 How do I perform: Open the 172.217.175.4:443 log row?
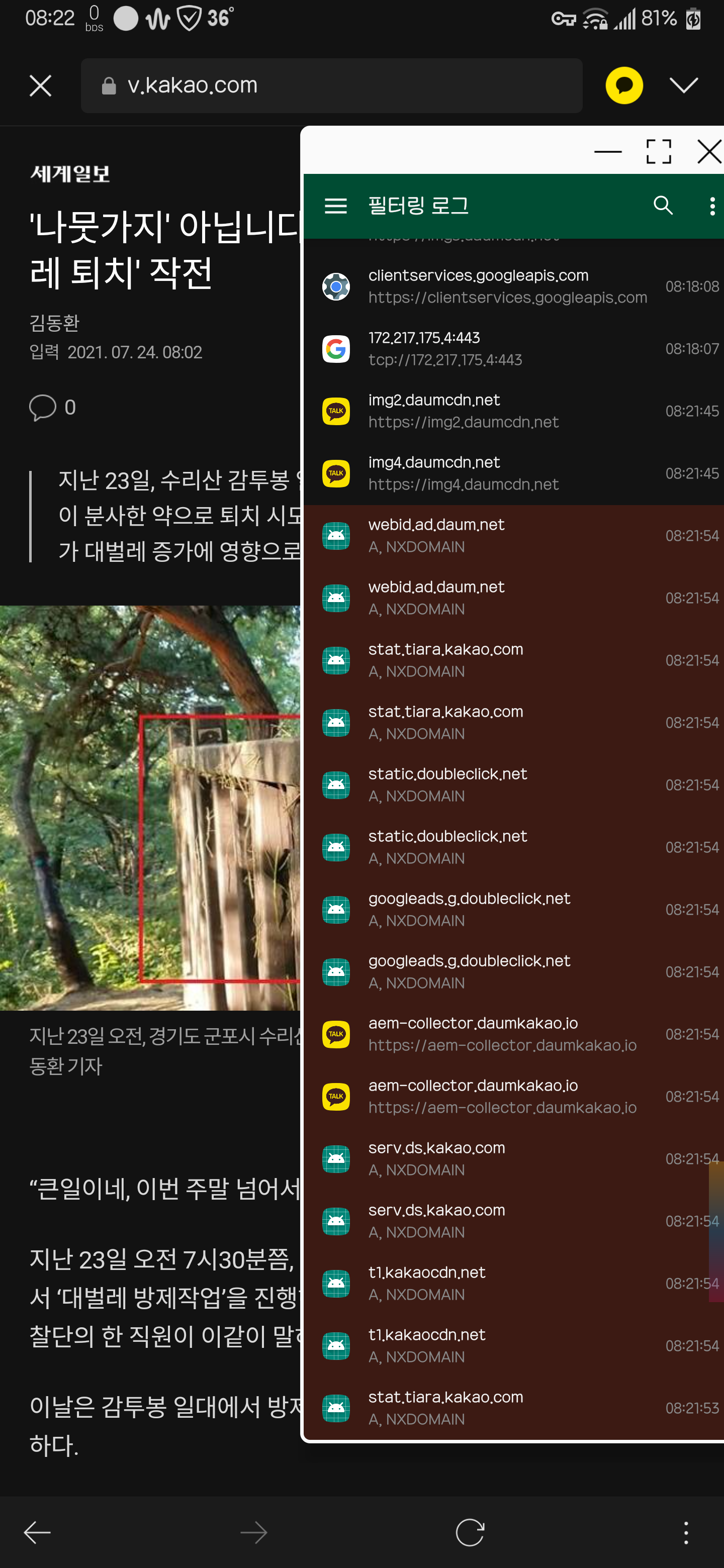(513, 349)
